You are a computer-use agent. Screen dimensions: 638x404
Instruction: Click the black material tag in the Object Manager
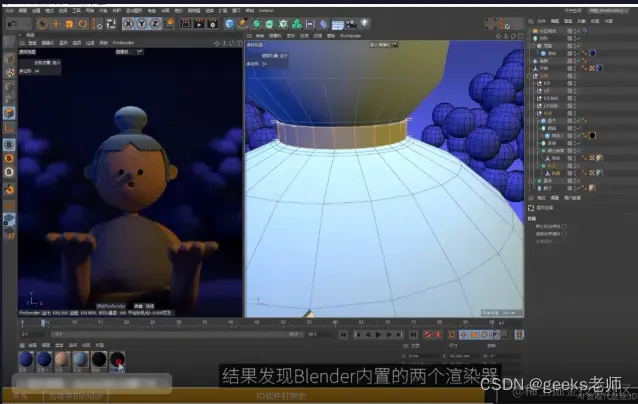(592, 135)
